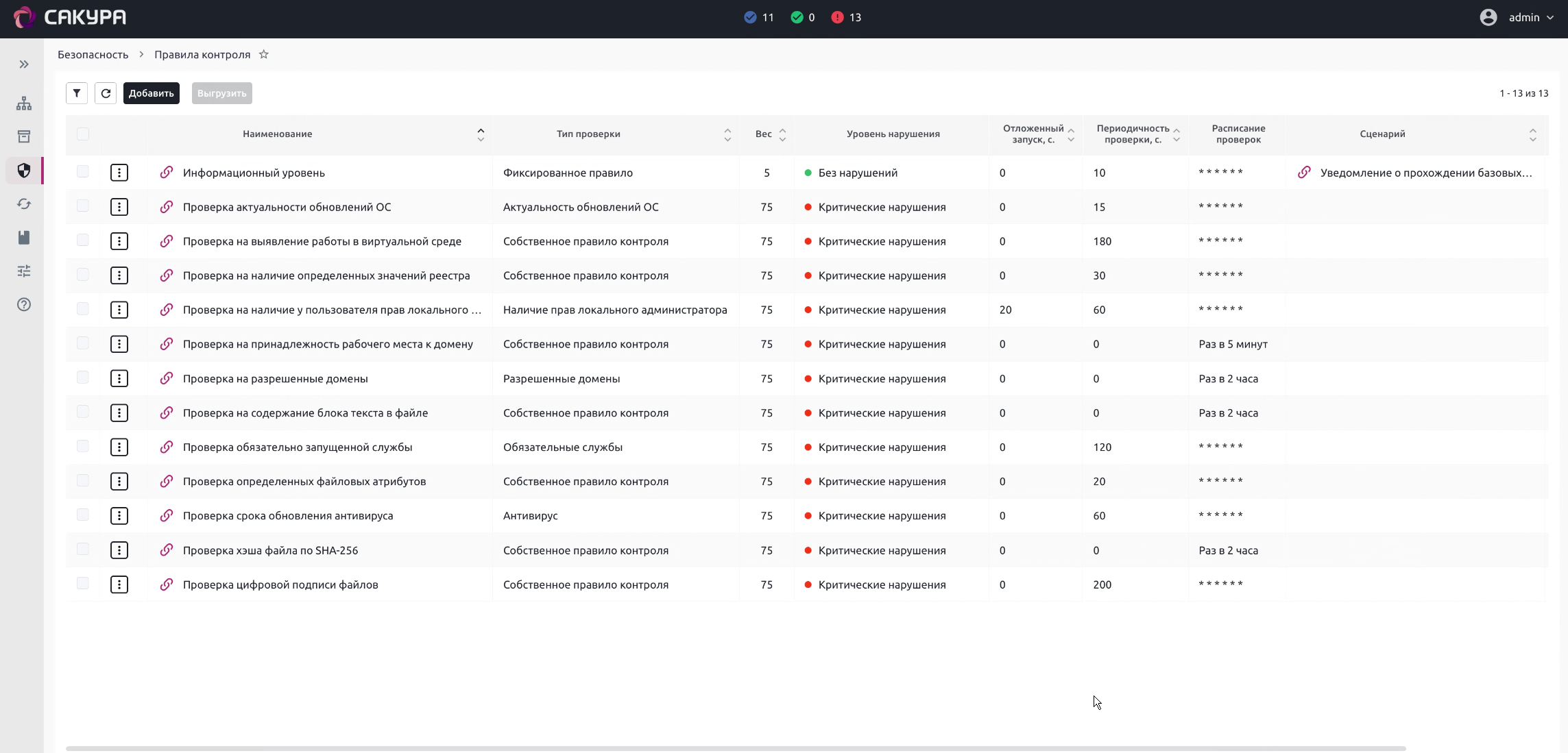Open the shield security sidebar icon
This screenshot has width=1568, height=753.
[x=24, y=170]
